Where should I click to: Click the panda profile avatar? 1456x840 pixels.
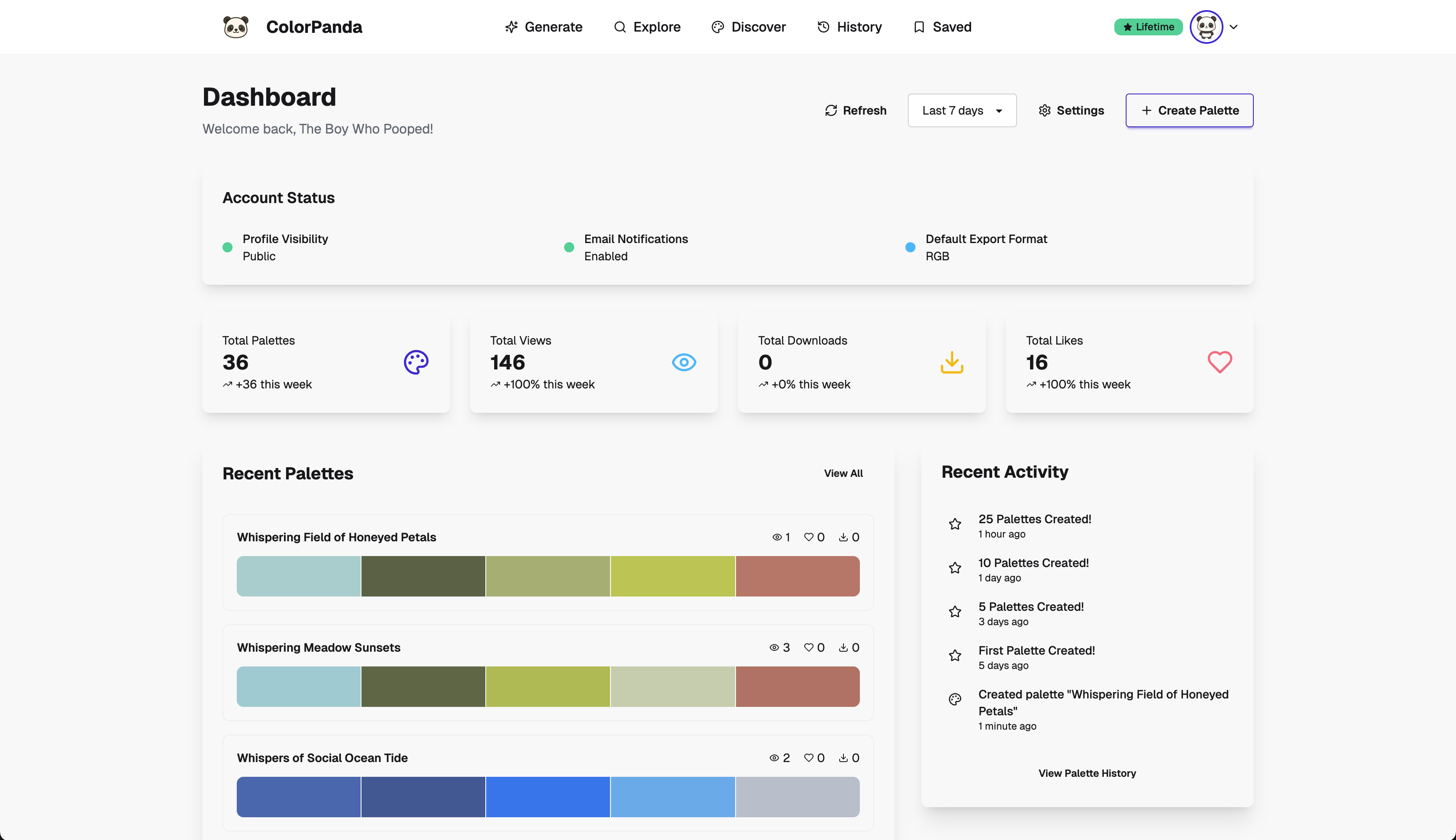[1206, 27]
